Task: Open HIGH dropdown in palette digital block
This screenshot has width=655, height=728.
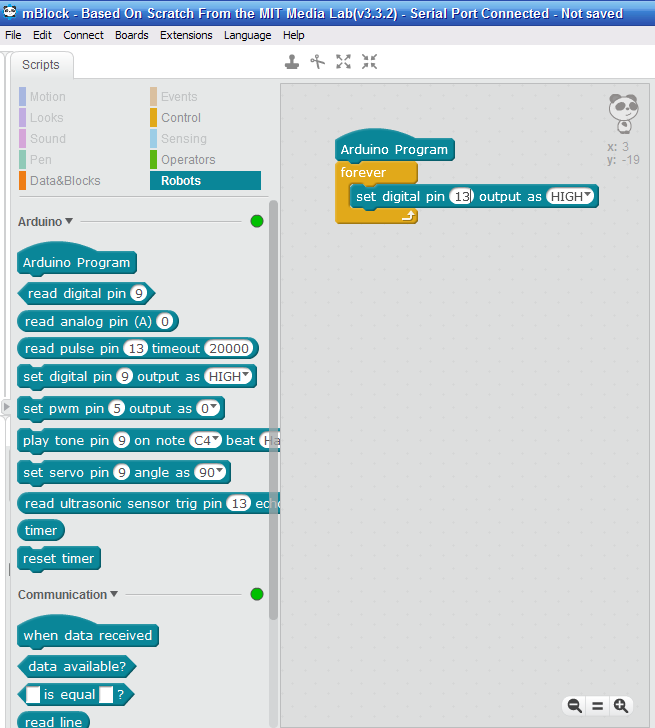Action: coord(228,376)
